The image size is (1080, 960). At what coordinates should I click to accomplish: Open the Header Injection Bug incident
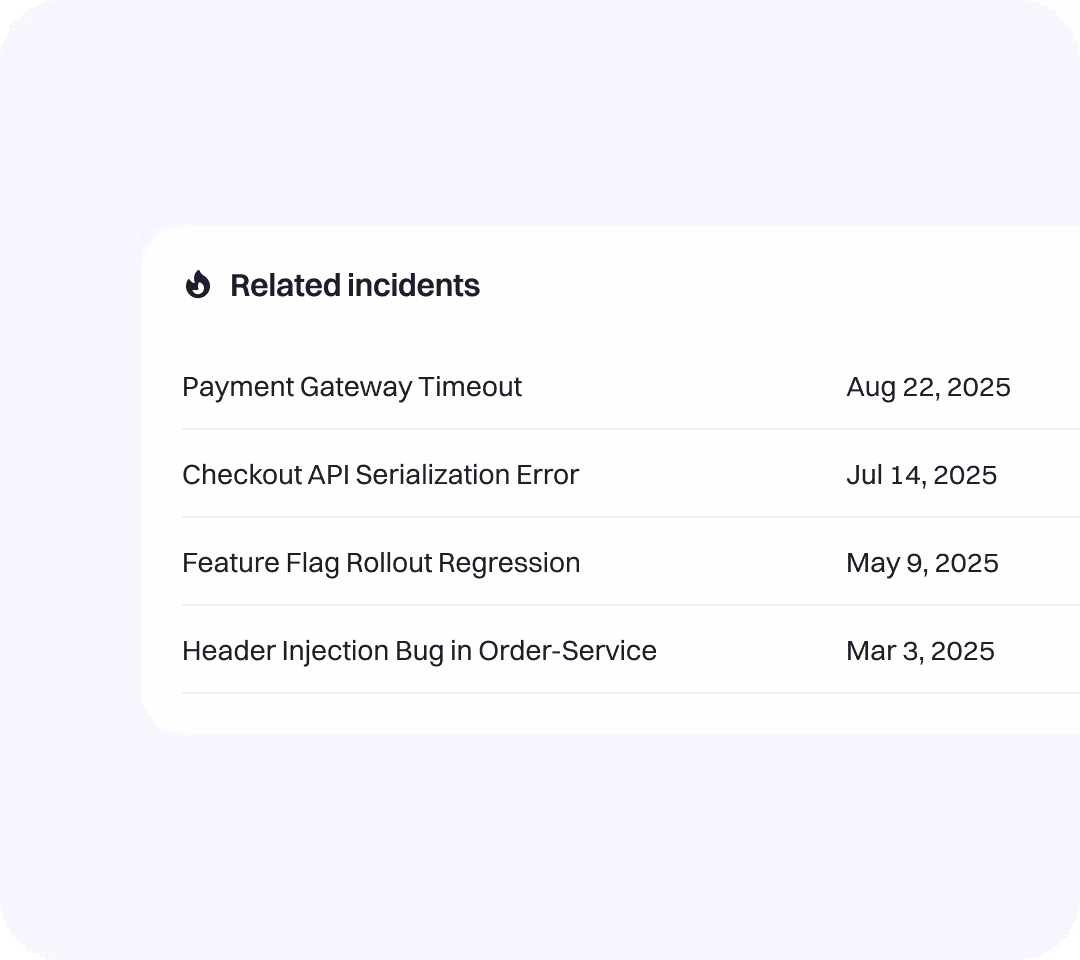click(419, 651)
